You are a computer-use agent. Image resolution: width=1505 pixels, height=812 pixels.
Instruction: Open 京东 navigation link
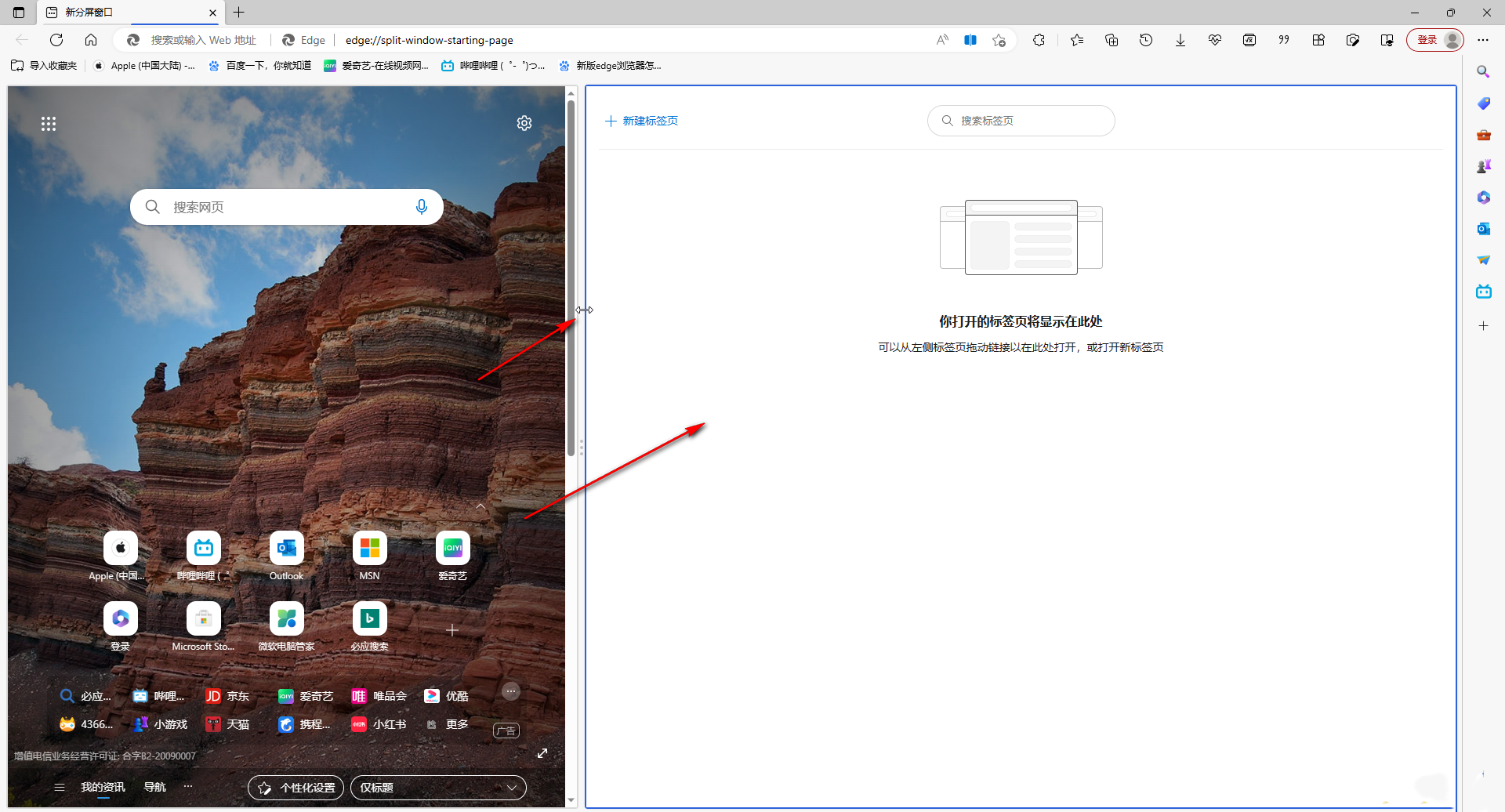pyautogui.click(x=227, y=696)
